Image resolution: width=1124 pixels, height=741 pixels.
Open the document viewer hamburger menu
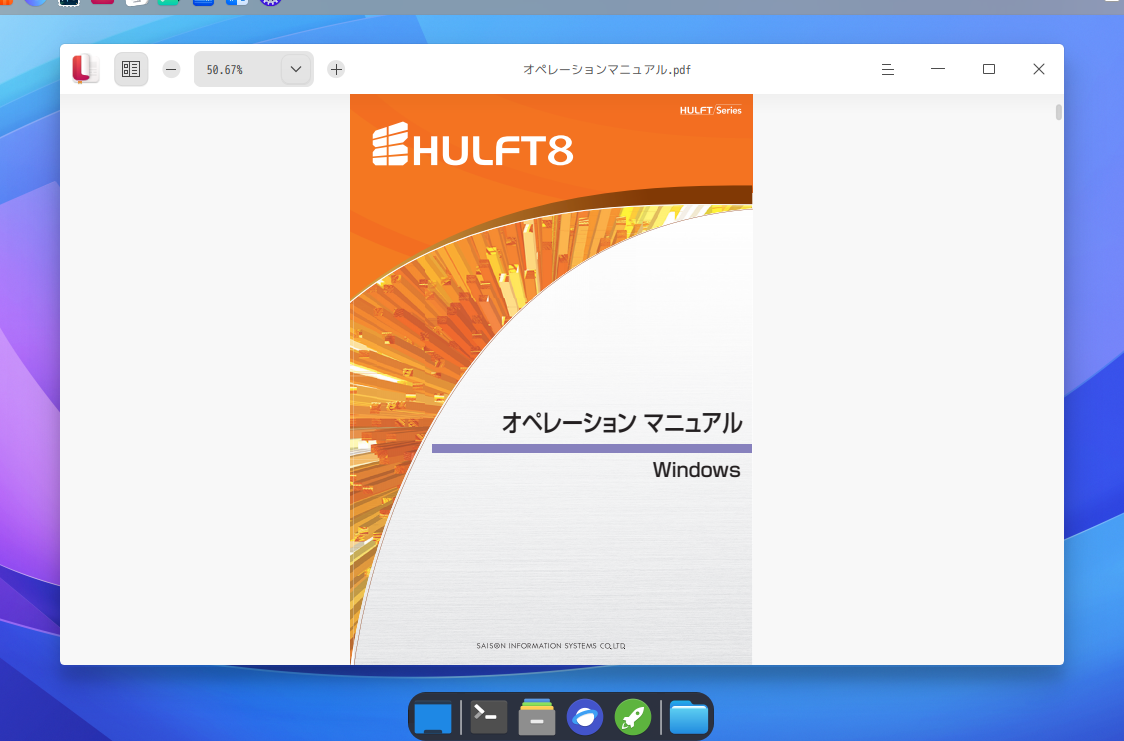coord(887,70)
